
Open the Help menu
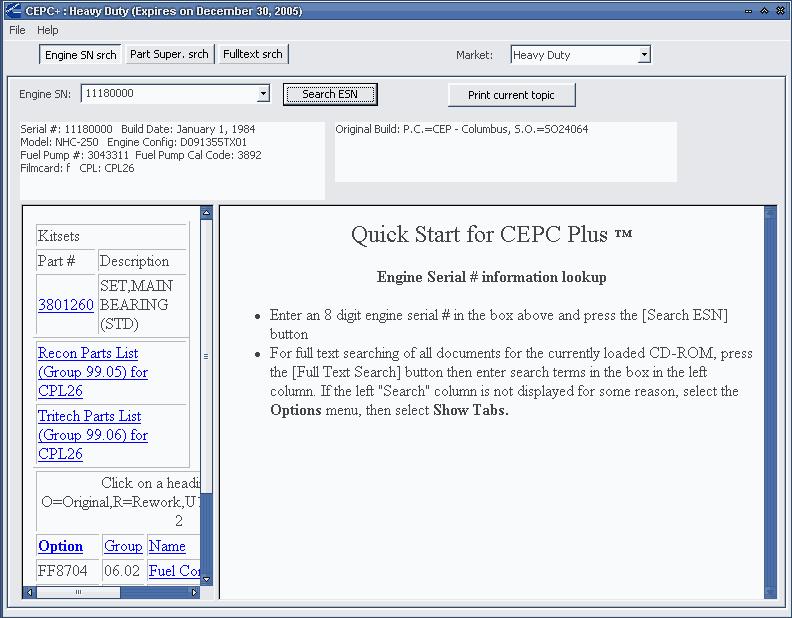47,30
